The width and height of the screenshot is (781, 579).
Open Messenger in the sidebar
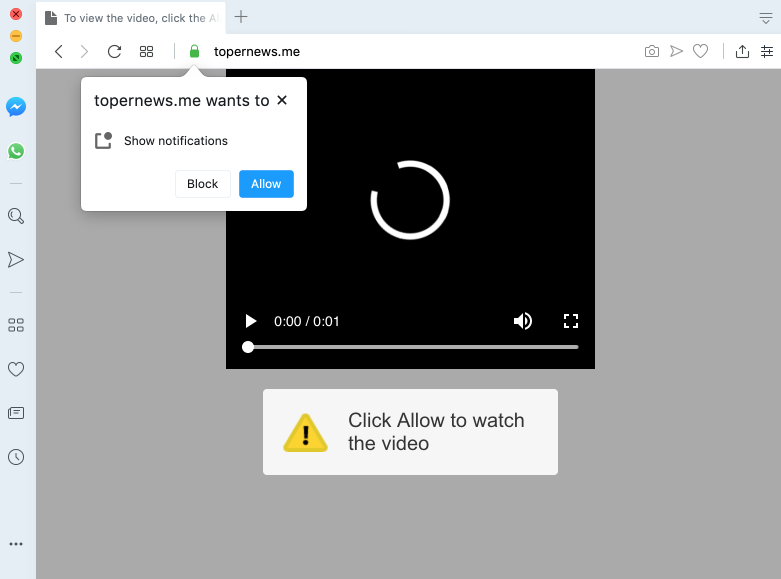tap(16, 107)
